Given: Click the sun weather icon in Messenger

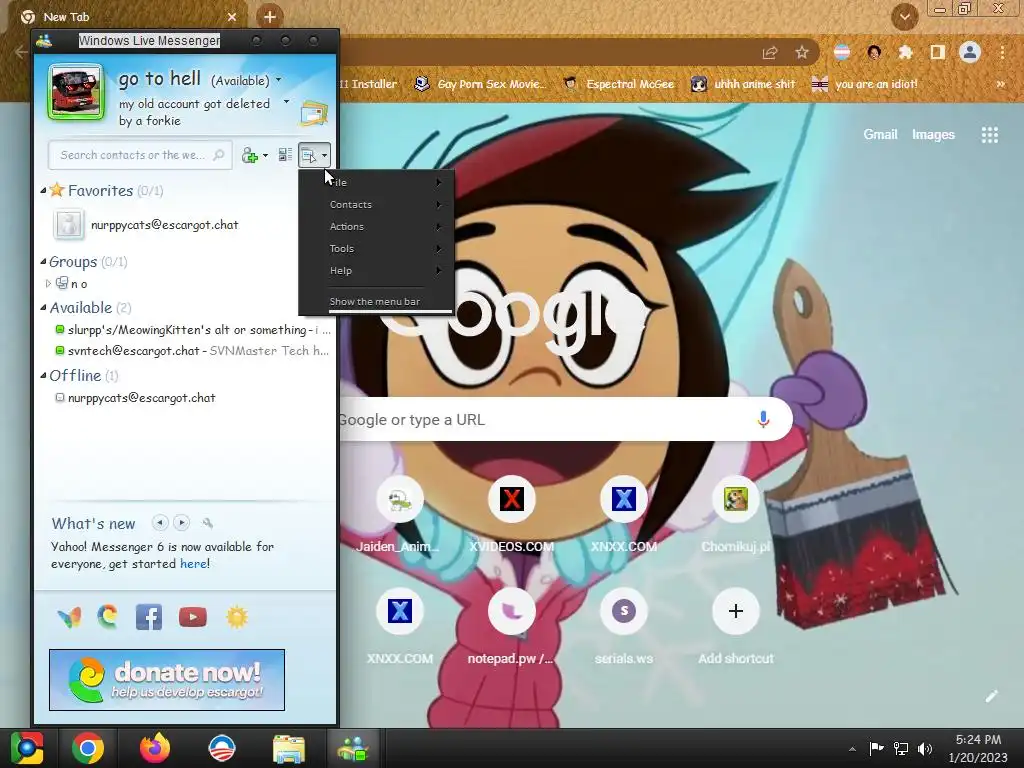Looking at the screenshot, I should coord(237,617).
